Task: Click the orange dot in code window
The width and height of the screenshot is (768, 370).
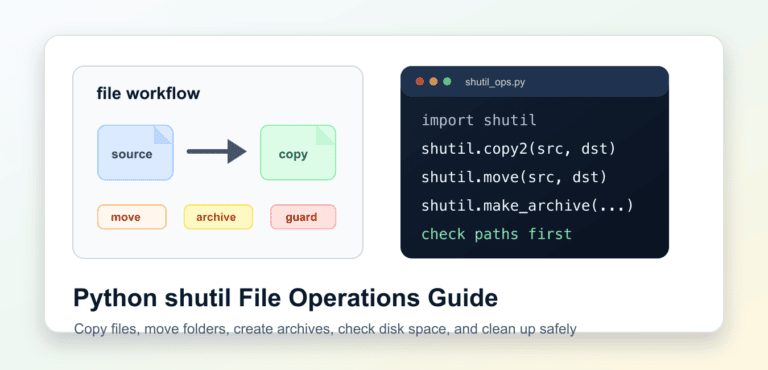Action: click(433, 81)
